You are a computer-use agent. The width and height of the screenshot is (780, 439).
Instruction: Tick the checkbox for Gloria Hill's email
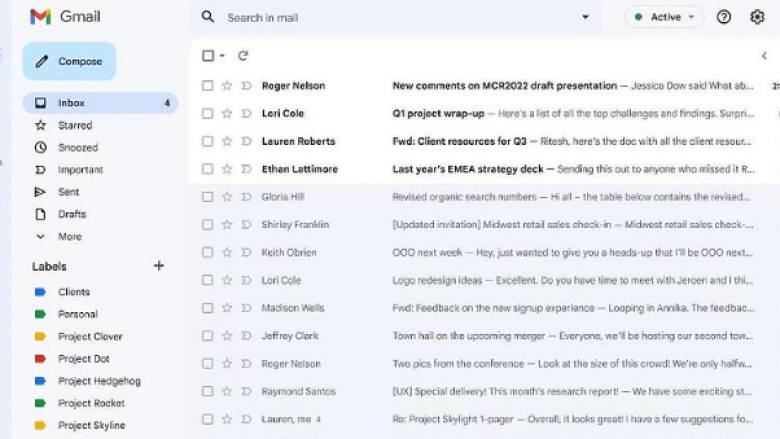click(208, 197)
